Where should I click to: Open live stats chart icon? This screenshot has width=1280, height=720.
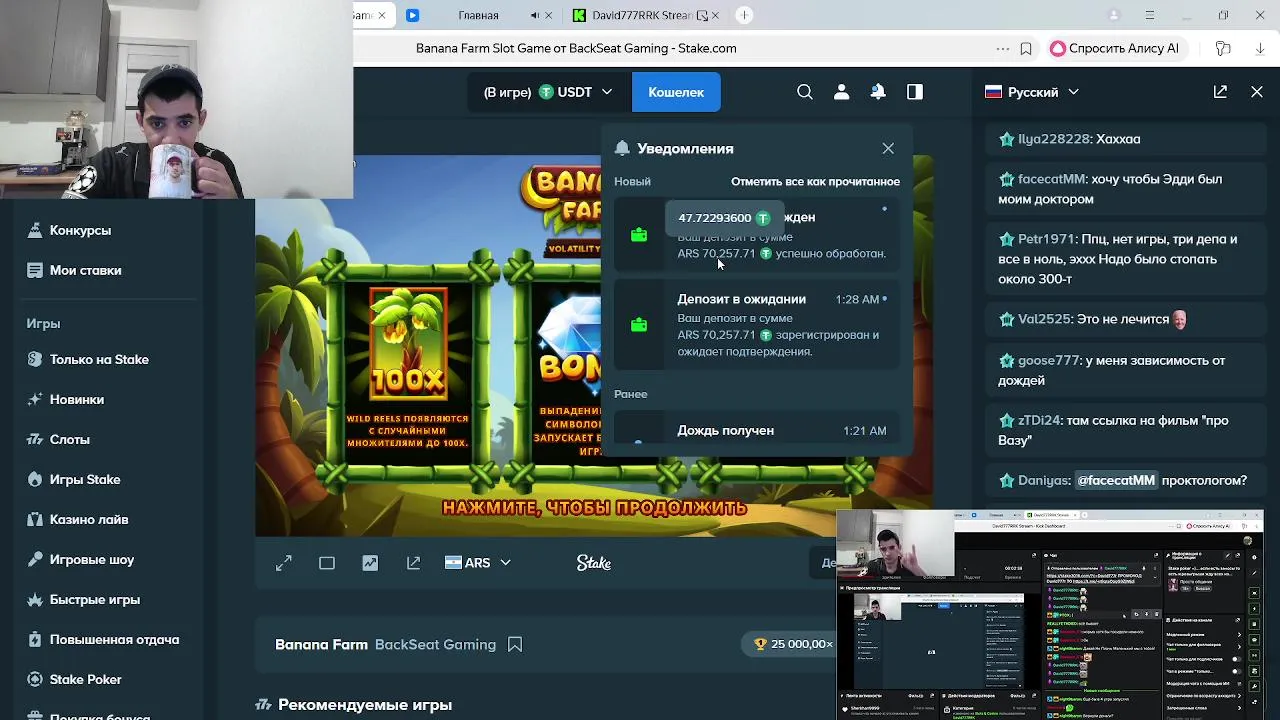coord(370,563)
